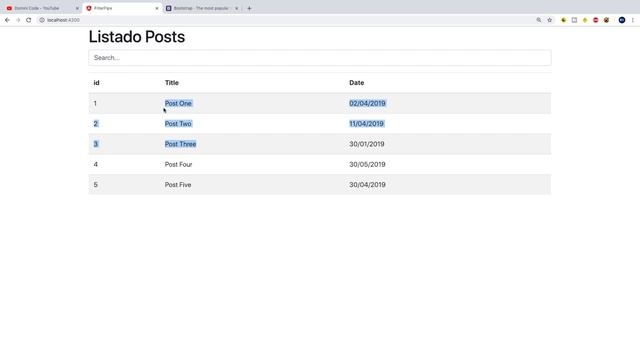Screen dimensions: 640x360
Task: Click the red stop-sign extension icon
Action: [x=596, y=20]
